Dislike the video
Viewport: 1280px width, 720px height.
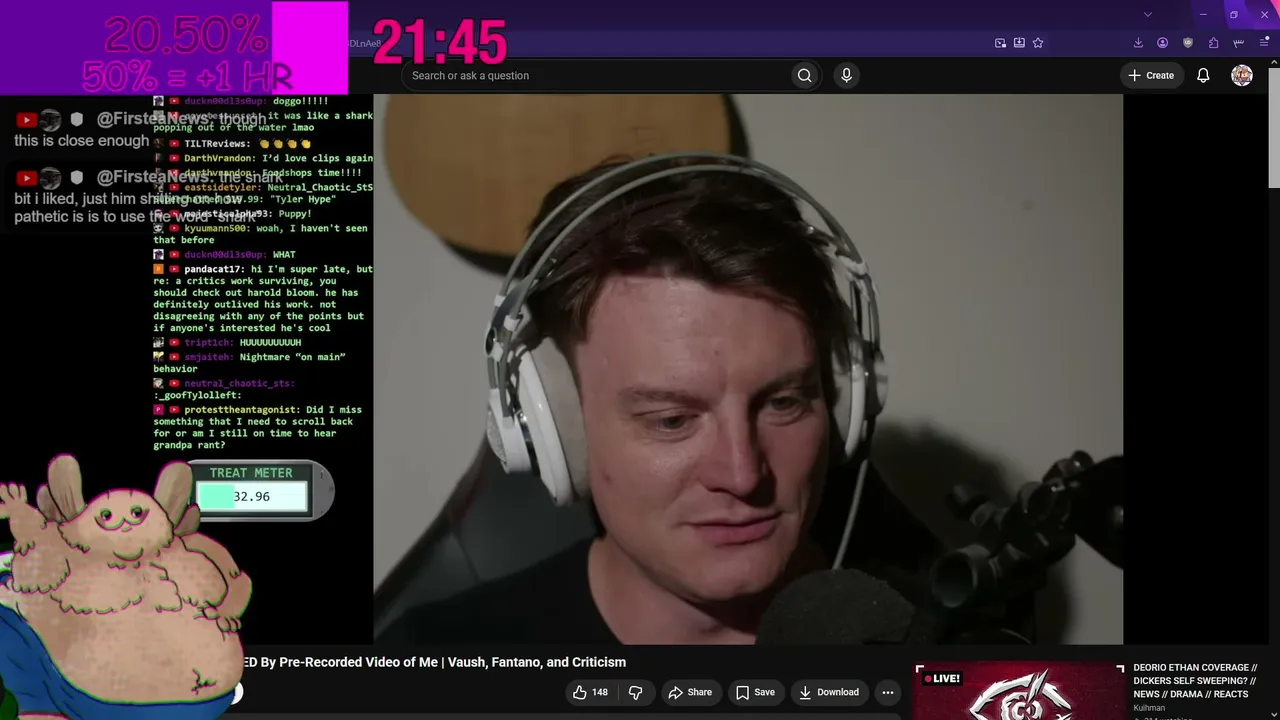(x=635, y=692)
